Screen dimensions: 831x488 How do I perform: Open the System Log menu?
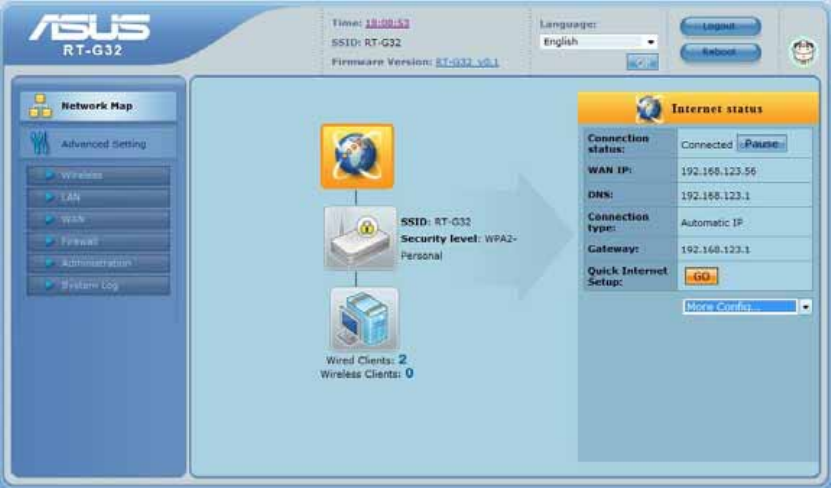pyautogui.click(x=99, y=285)
